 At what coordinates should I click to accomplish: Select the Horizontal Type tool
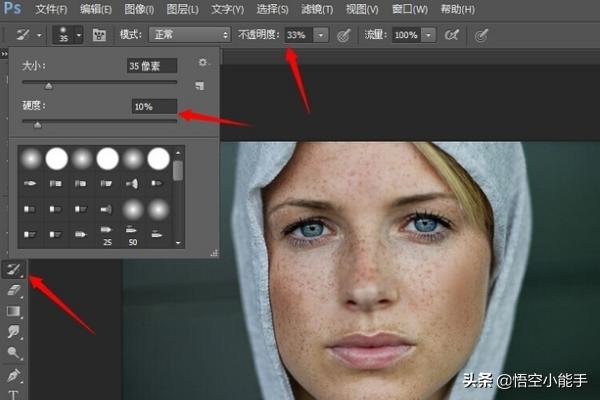tap(14, 393)
